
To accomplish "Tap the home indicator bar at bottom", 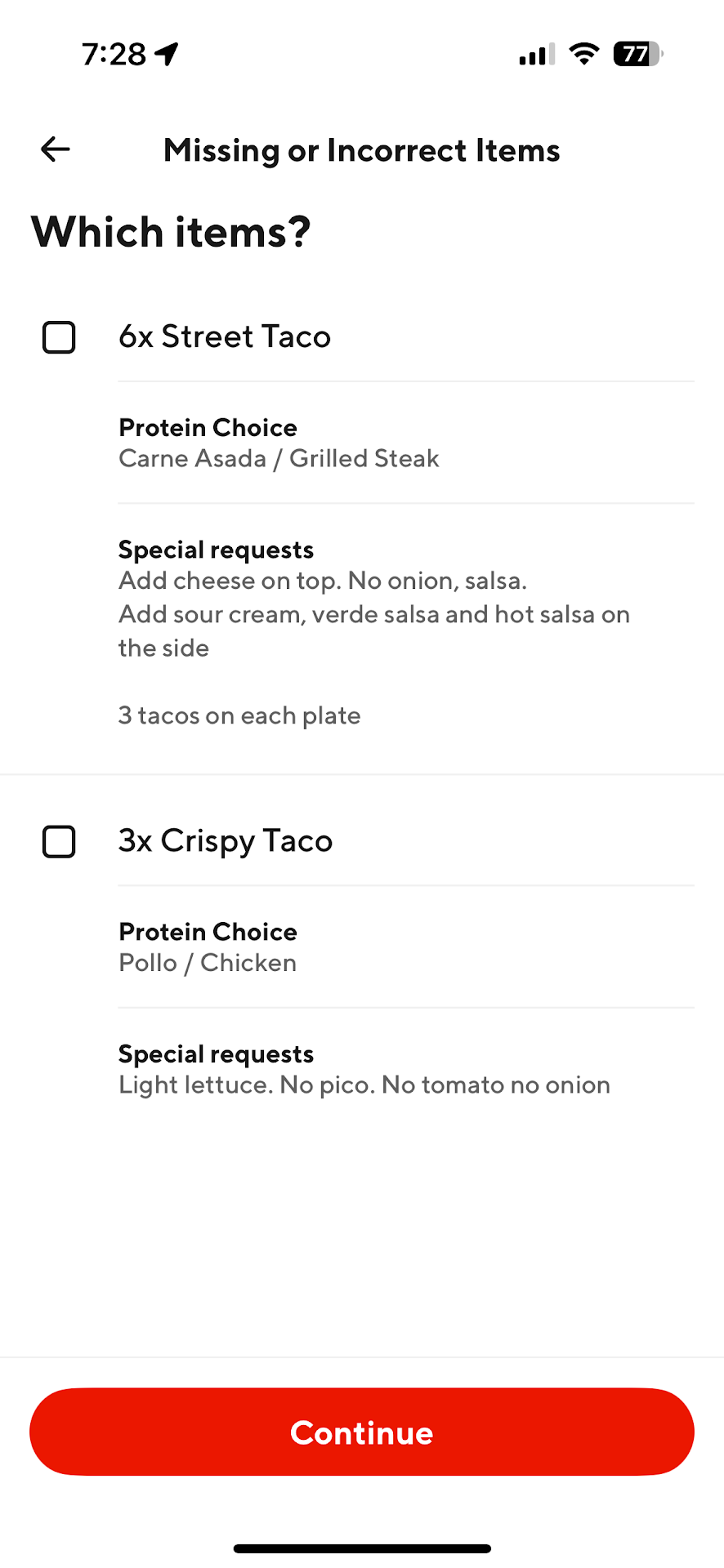I will [362, 1548].
